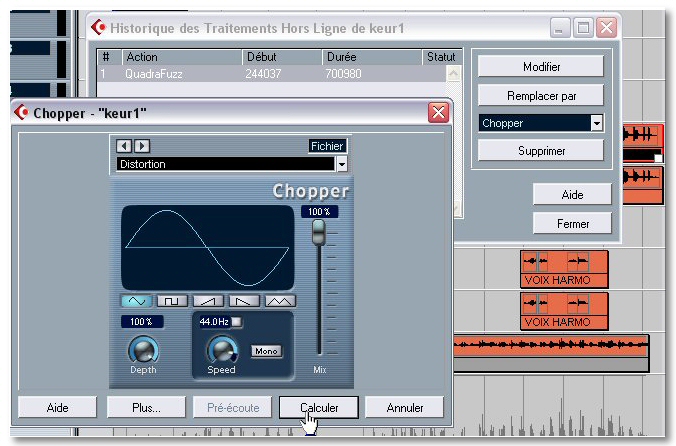Click the Fermer button
The width and height of the screenshot is (676, 446).
573,224
